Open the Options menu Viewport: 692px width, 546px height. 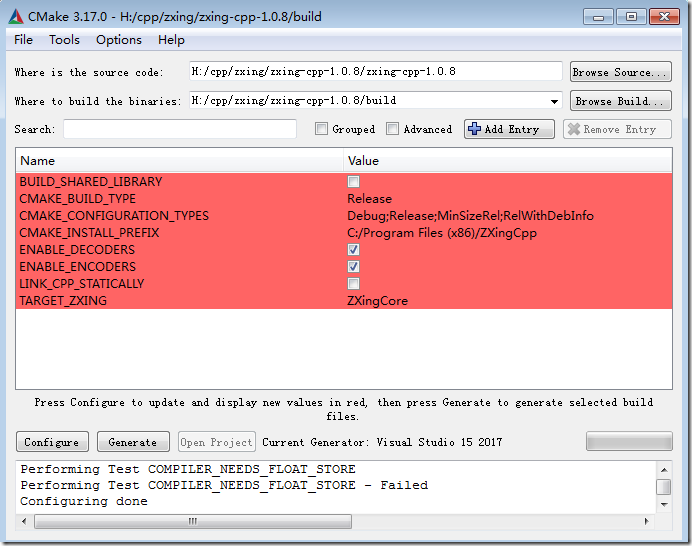coord(119,40)
